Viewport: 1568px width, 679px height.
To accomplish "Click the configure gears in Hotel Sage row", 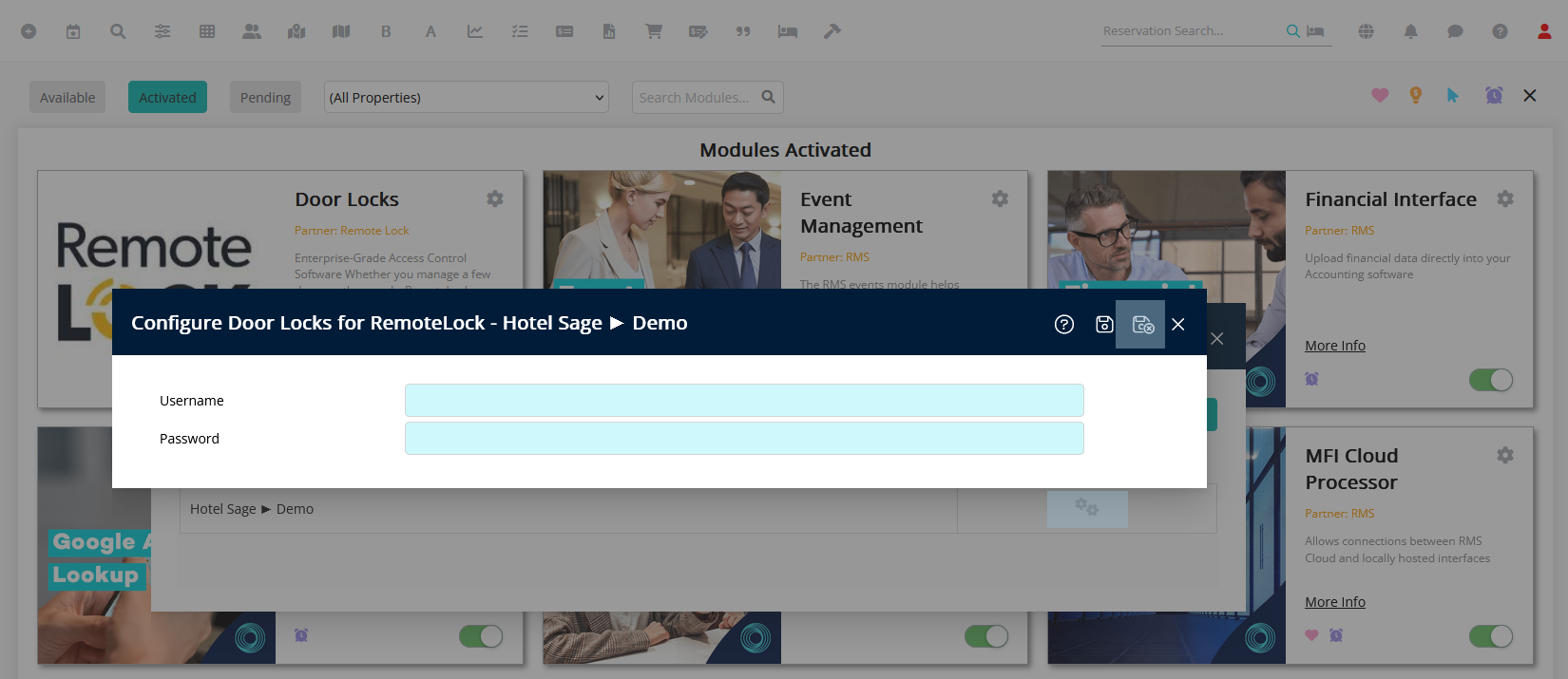I will tap(1087, 508).
